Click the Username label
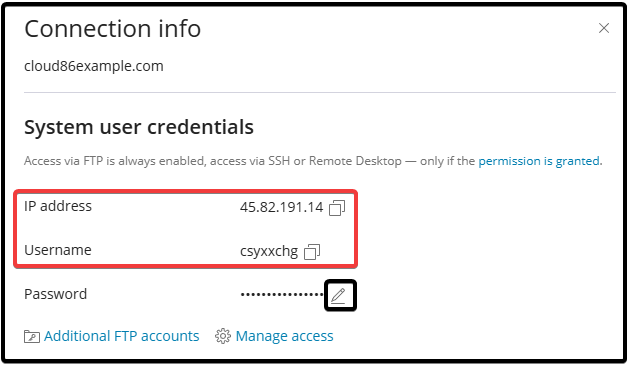 (x=58, y=250)
